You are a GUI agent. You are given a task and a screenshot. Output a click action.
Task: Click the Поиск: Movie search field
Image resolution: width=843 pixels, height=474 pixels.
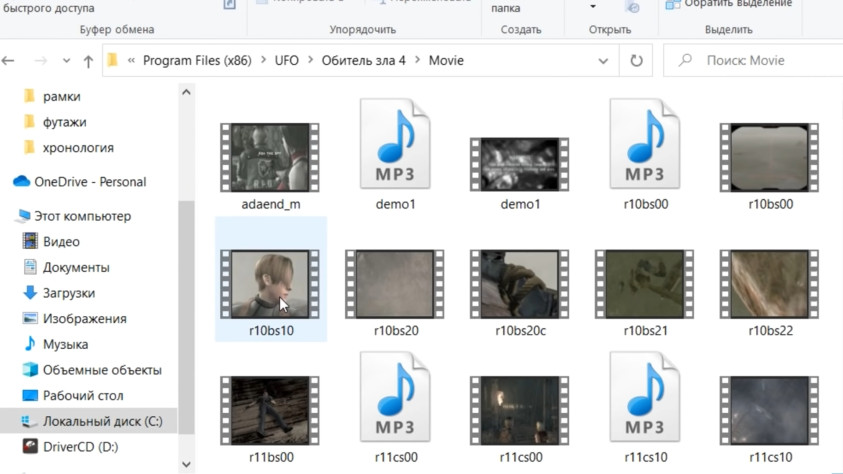(753, 61)
